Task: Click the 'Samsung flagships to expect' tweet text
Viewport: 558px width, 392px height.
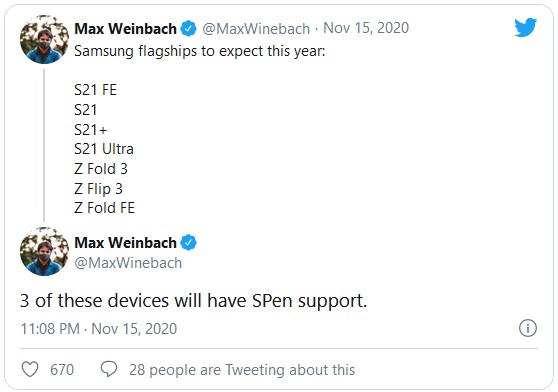Action: click(200, 51)
